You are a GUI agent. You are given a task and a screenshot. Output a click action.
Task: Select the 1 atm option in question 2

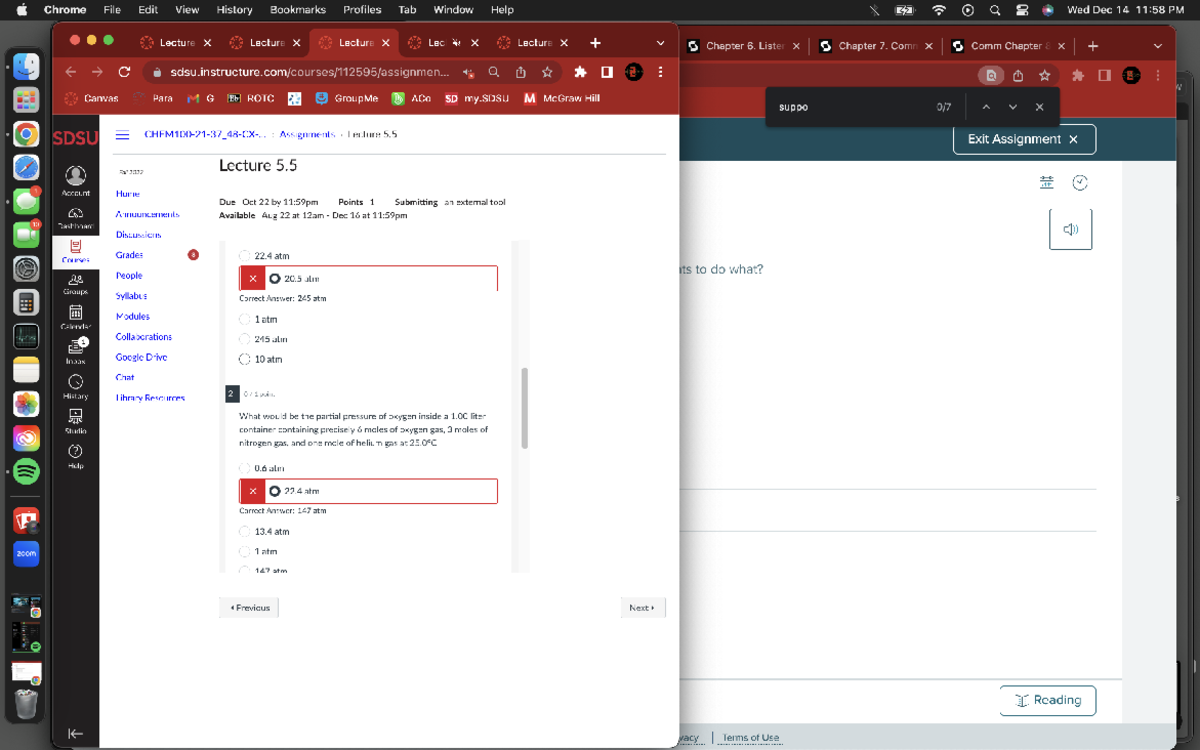(x=245, y=551)
